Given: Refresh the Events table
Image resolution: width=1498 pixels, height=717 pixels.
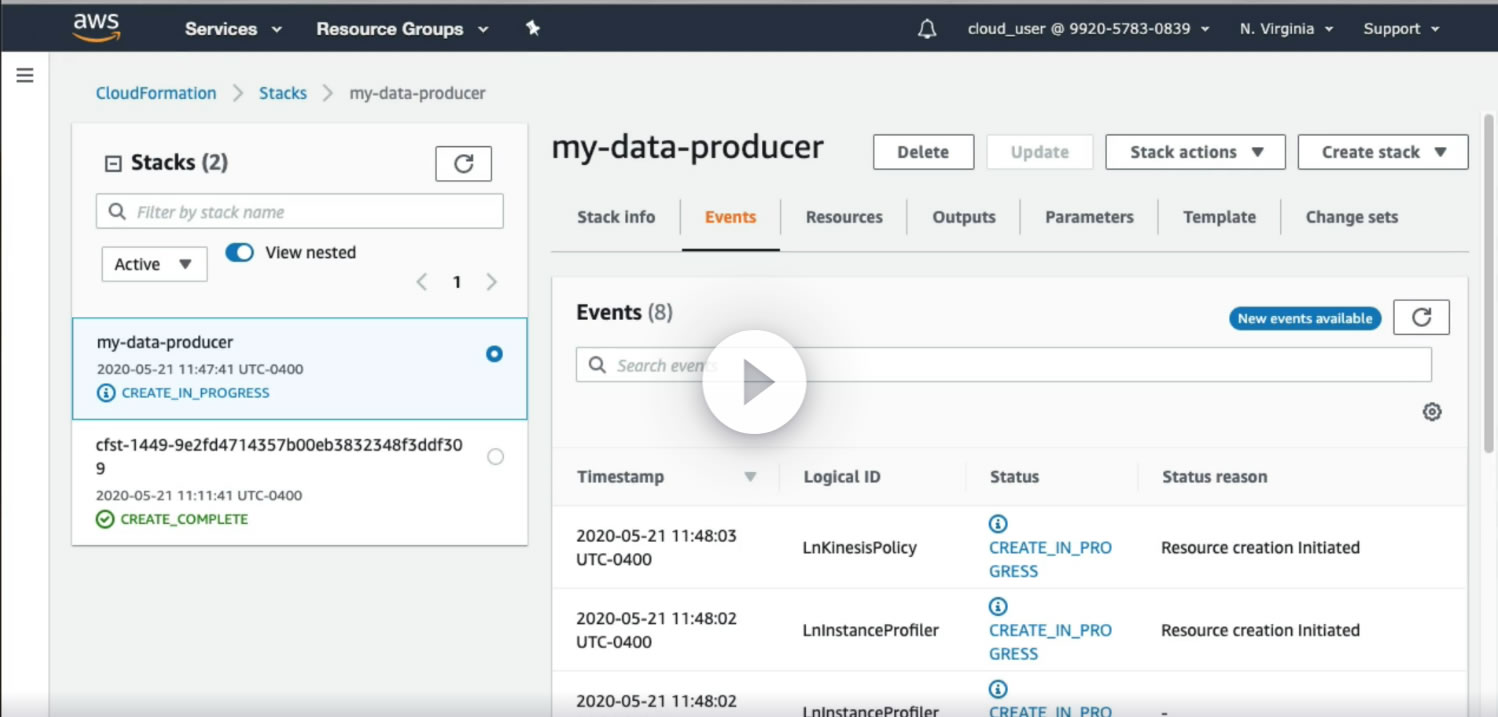Looking at the screenshot, I should click(1421, 318).
